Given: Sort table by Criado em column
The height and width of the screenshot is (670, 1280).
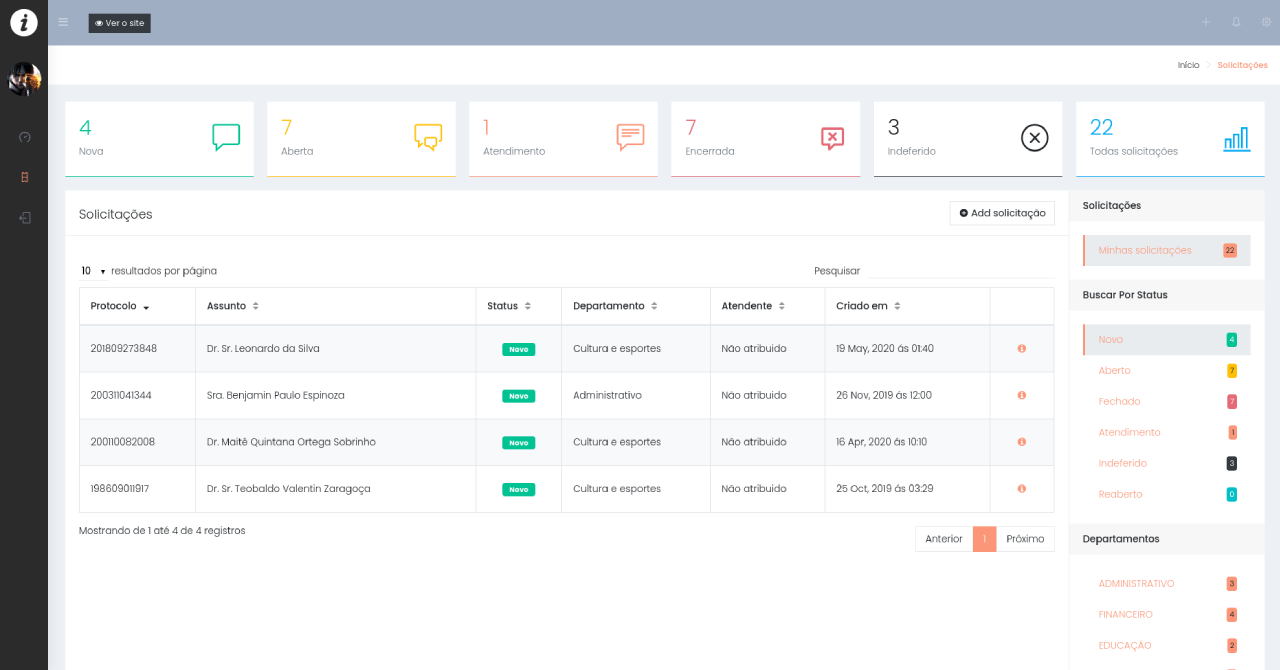Looking at the screenshot, I should (868, 306).
